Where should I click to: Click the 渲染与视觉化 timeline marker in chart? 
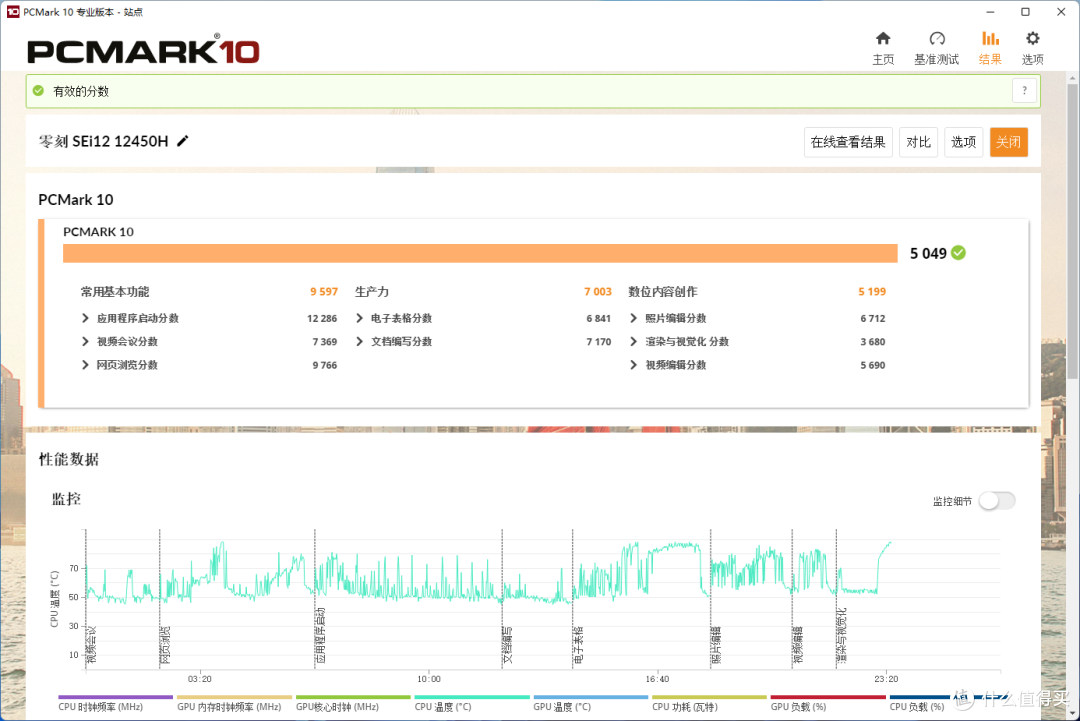point(842,636)
